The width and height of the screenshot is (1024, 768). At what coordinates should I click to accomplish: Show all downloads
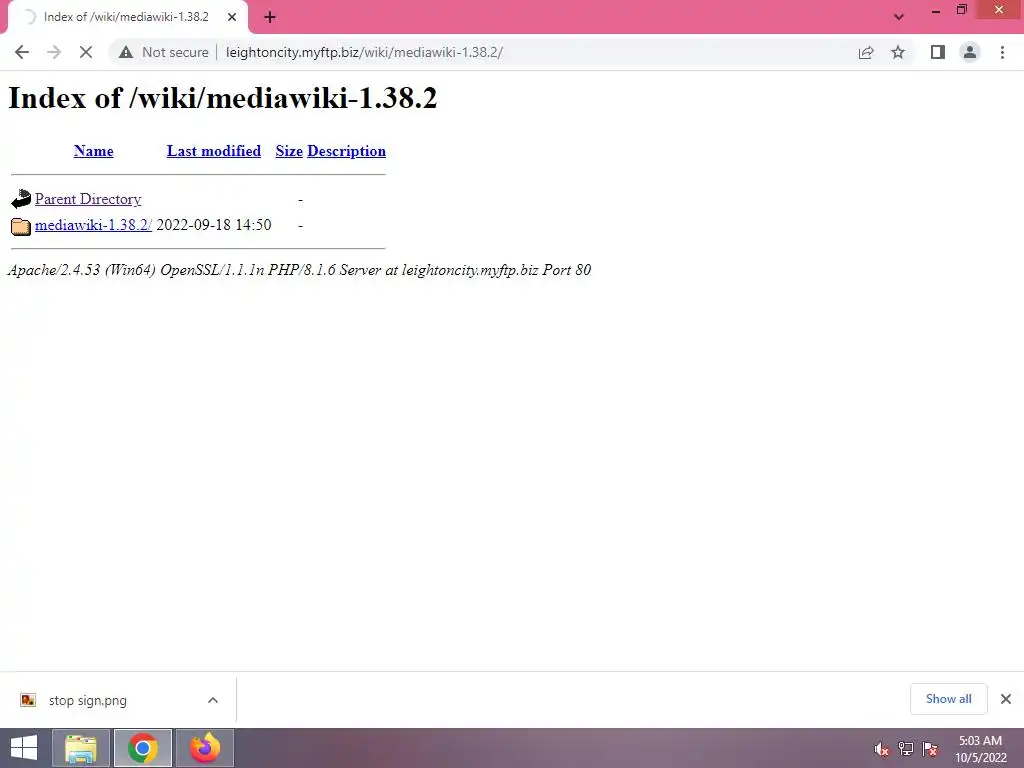point(948,699)
